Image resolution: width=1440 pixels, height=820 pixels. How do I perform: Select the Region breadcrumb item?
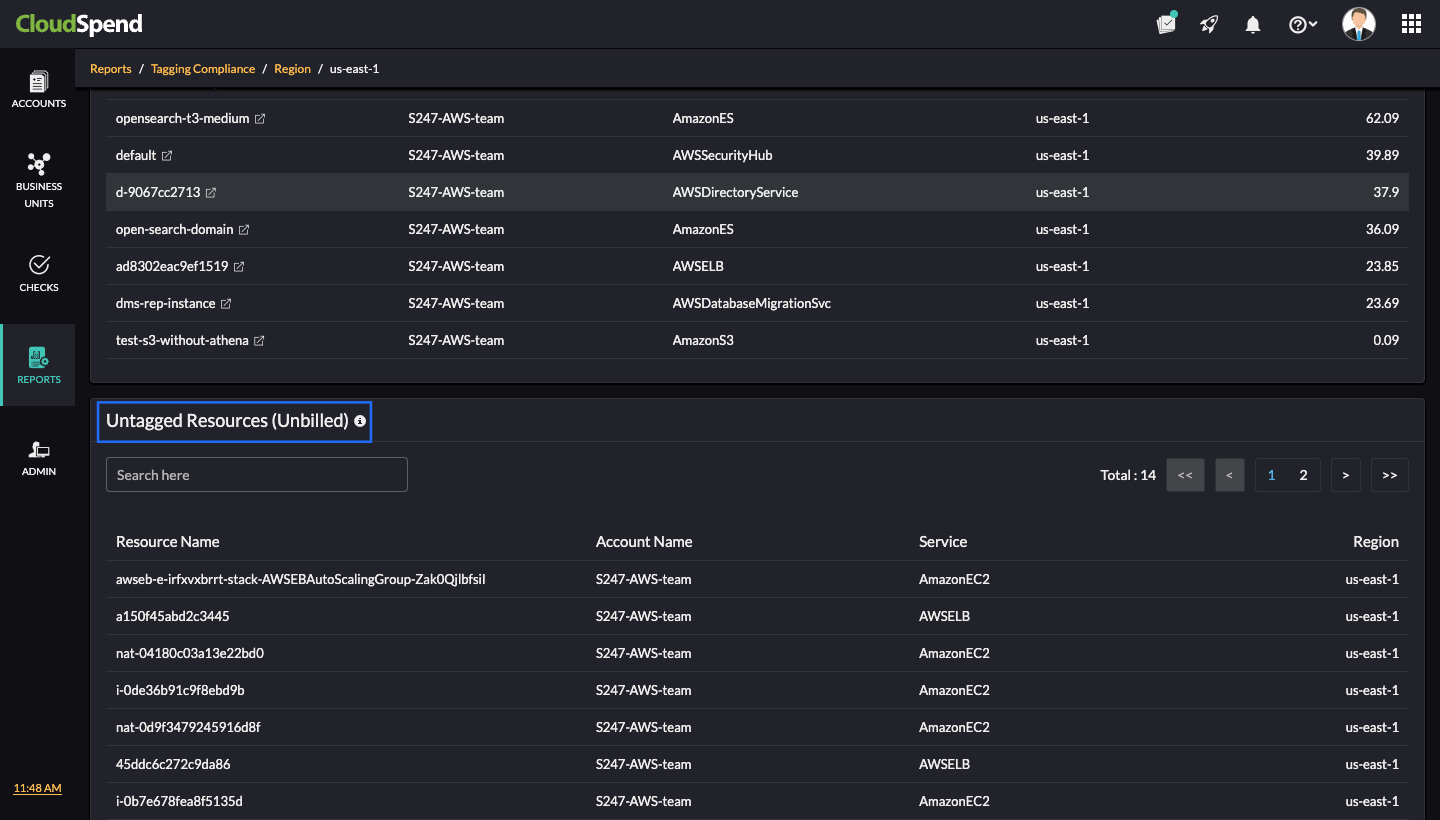[292, 68]
